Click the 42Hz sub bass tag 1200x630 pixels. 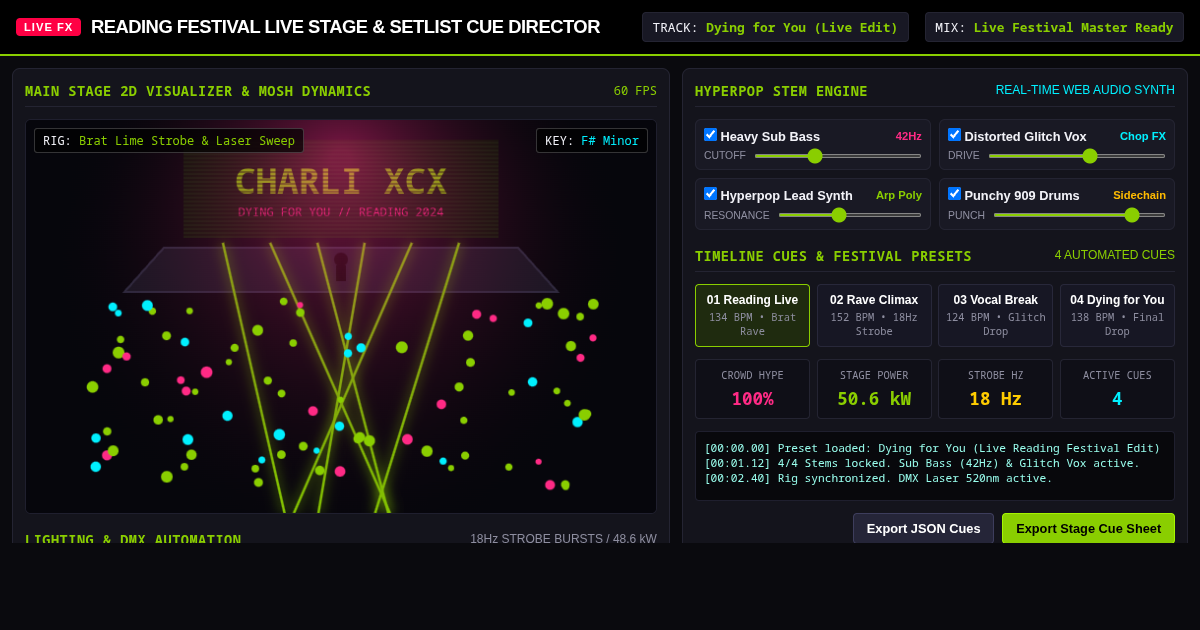click(x=908, y=136)
